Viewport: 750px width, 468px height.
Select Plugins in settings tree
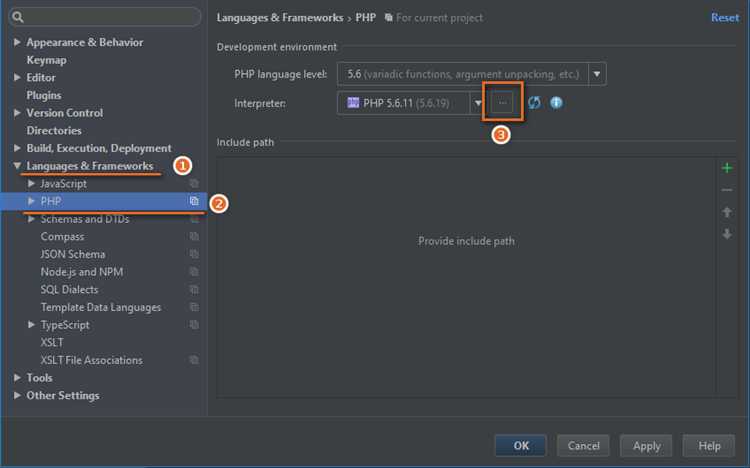tap(44, 95)
